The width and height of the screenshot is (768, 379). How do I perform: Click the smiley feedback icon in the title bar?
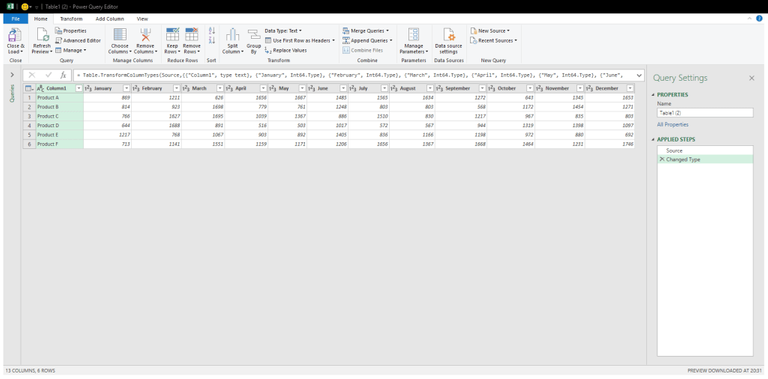25,7
